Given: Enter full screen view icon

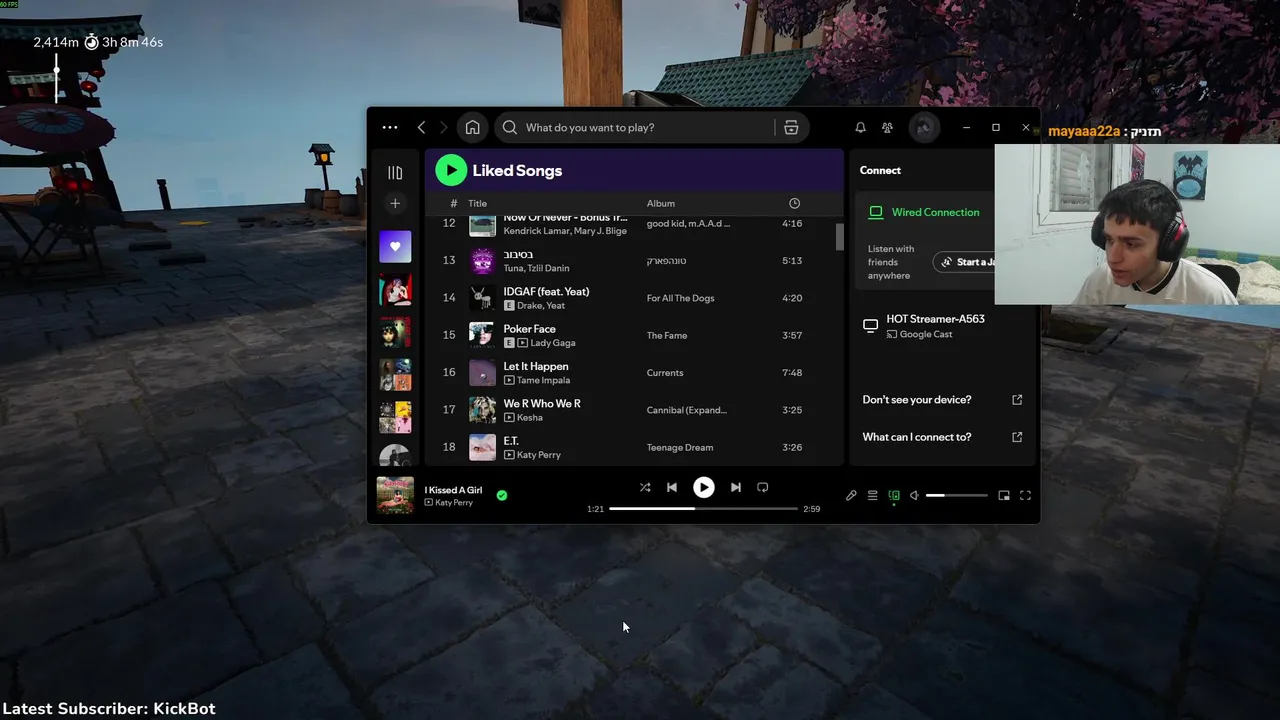Looking at the screenshot, I should tap(1025, 495).
